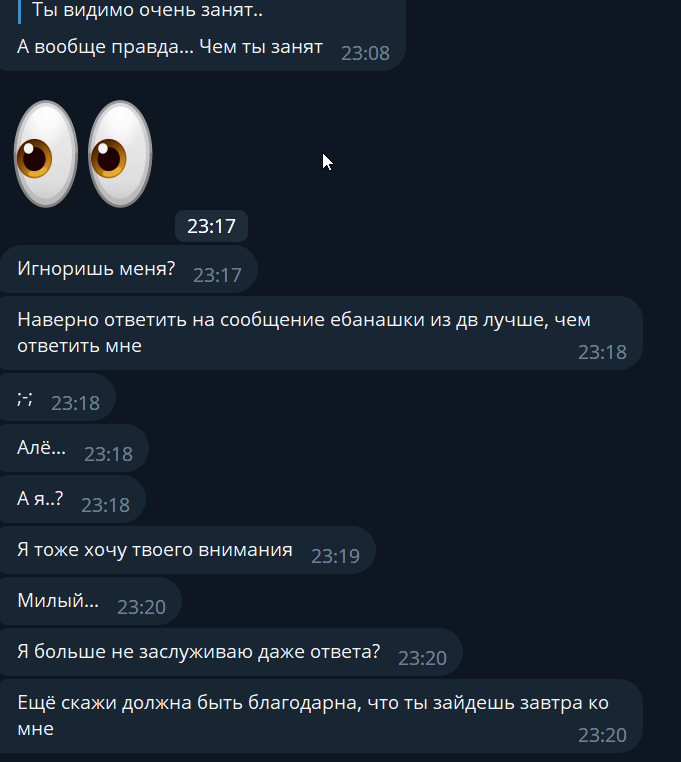Image resolution: width=681 pixels, height=762 pixels.
Task: Click the 'Милый...' message bubble
Action: tap(90, 601)
